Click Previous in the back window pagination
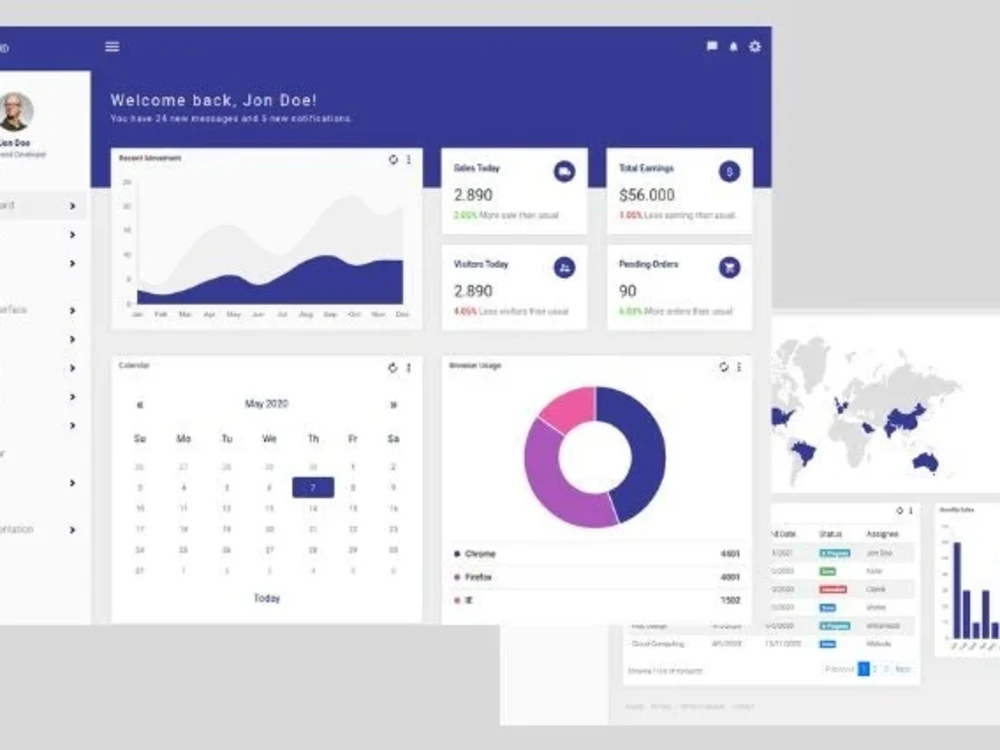Screen dimensions: 1000x750 click(839, 669)
